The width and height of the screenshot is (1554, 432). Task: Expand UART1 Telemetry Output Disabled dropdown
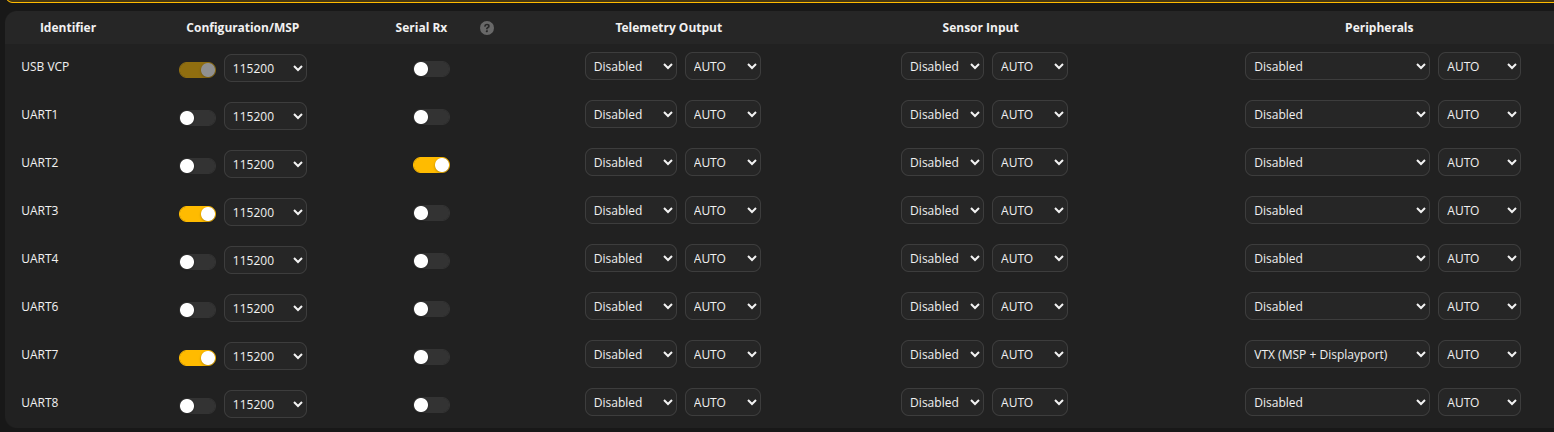click(x=631, y=114)
